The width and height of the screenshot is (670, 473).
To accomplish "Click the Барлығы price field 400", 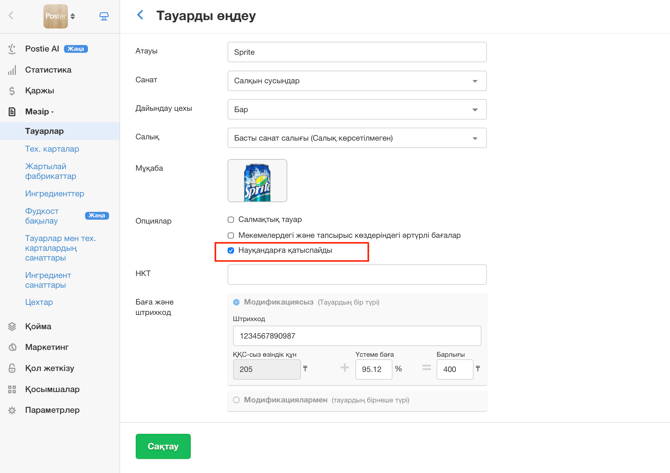I will coord(455,369).
